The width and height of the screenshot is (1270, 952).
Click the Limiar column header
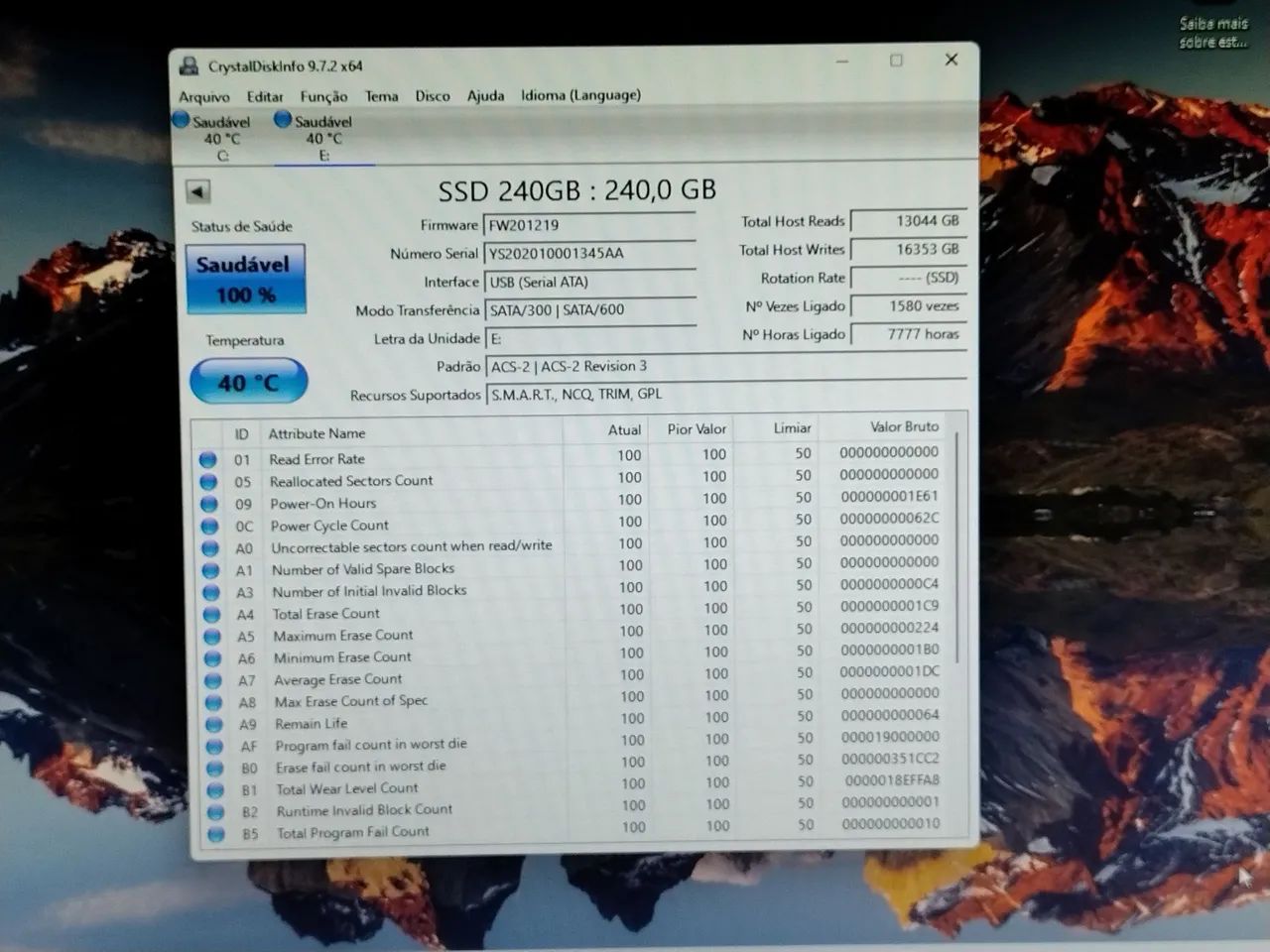pos(776,428)
